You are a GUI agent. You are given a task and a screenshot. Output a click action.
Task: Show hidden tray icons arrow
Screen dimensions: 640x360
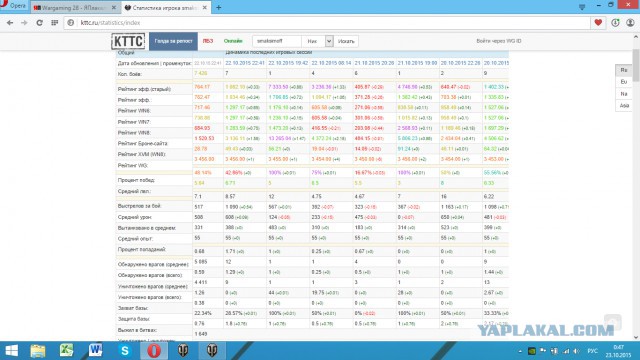tap(520, 351)
